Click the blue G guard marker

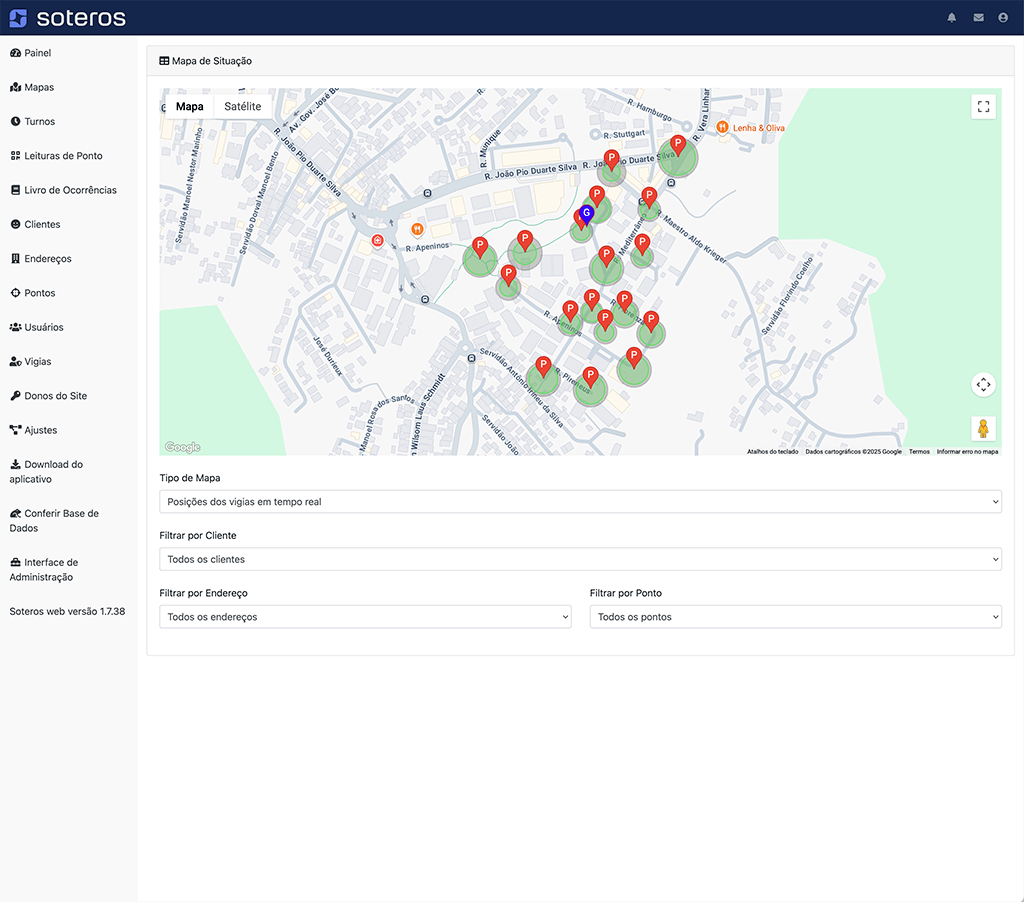pos(587,213)
